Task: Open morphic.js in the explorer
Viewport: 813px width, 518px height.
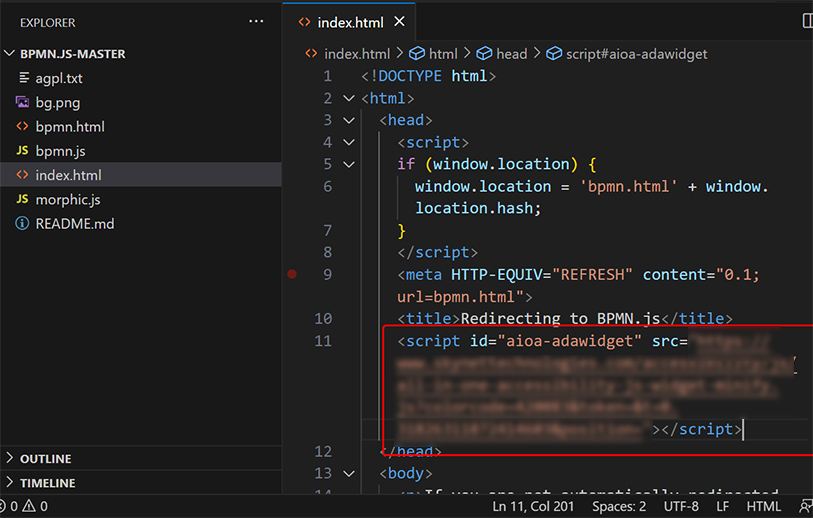Action: pos(68,200)
